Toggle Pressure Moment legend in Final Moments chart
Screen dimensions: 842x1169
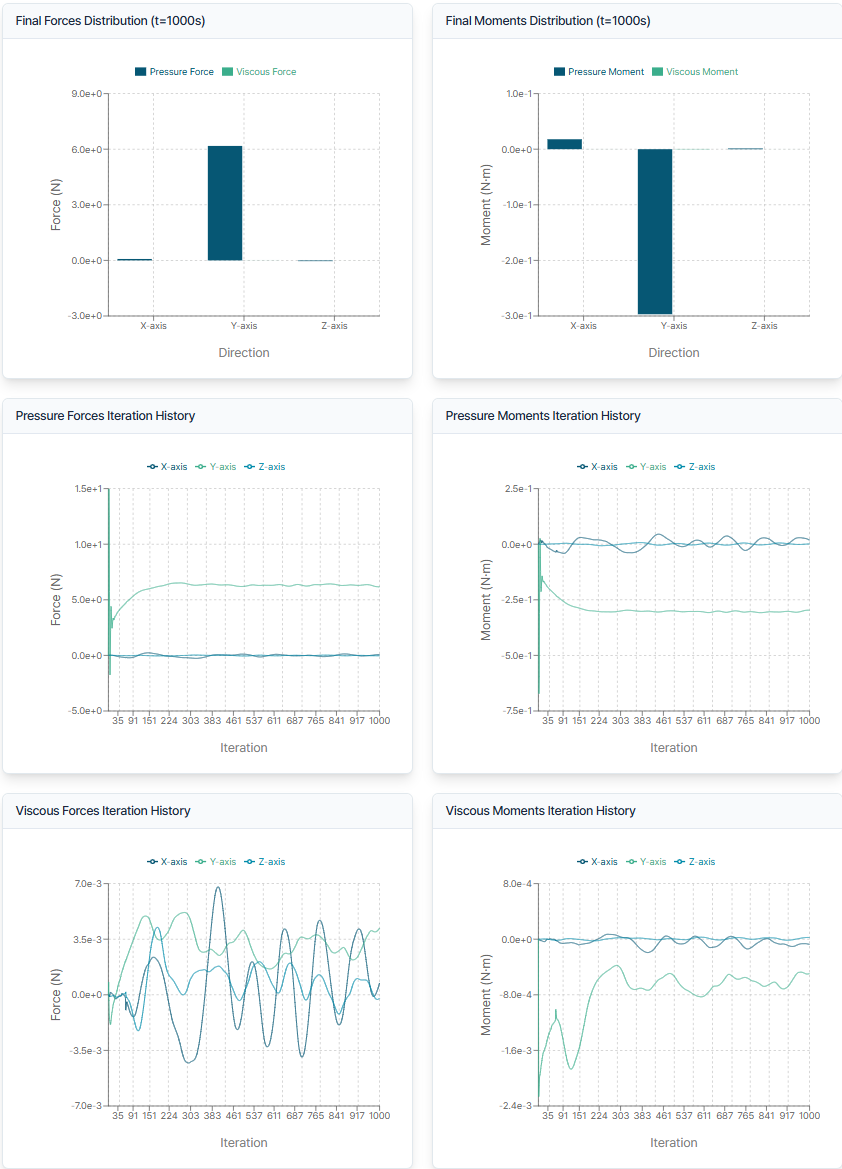coord(599,72)
